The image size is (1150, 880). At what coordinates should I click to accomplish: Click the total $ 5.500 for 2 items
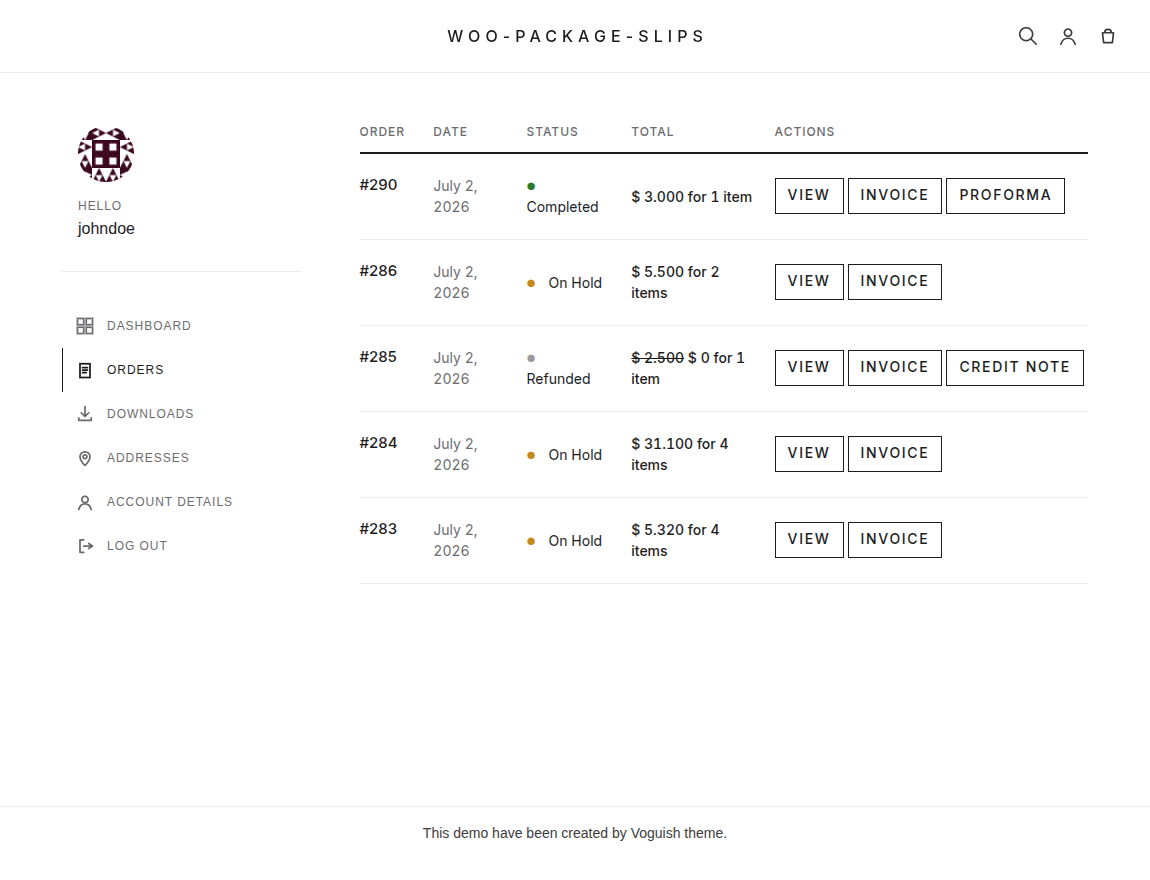tap(675, 282)
